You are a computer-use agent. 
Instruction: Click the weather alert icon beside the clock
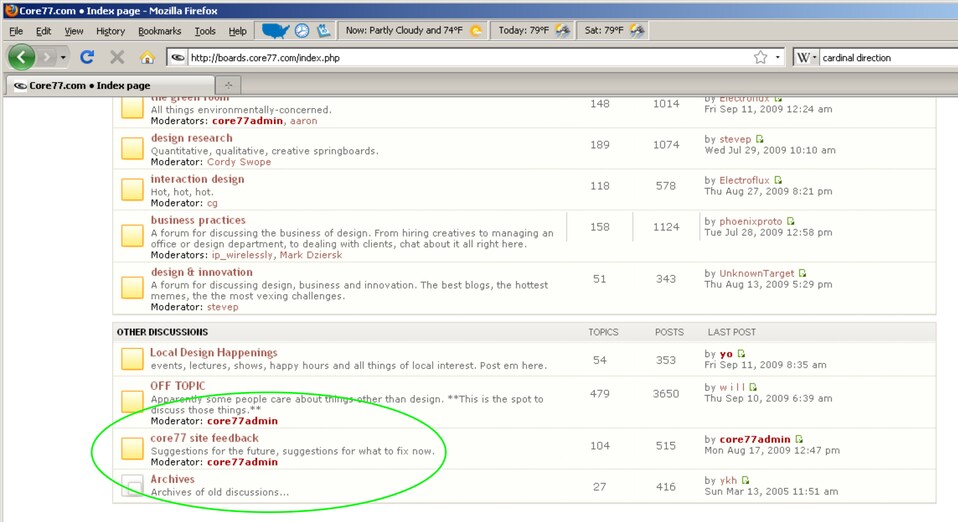click(x=323, y=30)
